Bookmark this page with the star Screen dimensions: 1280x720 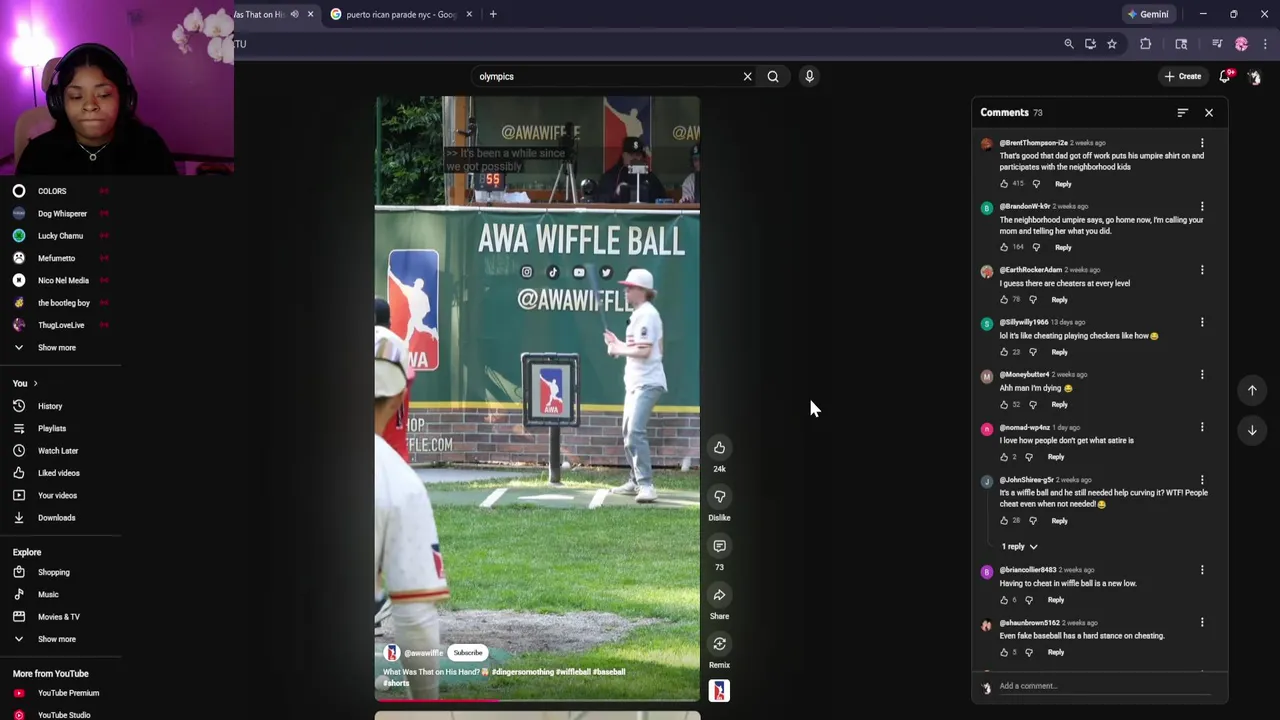tap(1111, 44)
